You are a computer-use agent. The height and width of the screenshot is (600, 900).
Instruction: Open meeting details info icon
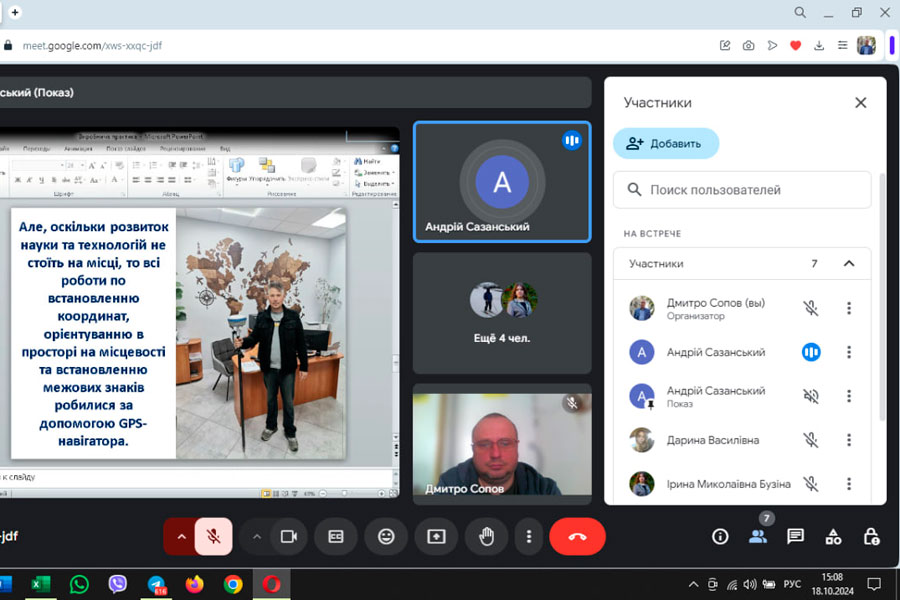point(720,536)
